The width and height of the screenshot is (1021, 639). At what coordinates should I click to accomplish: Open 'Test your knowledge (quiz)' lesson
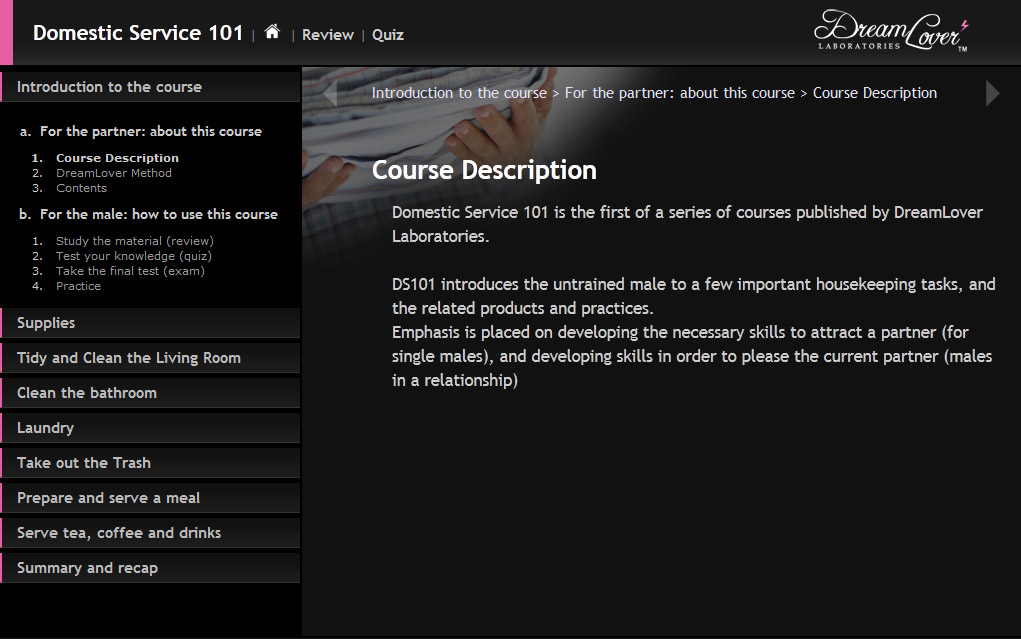pos(133,256)
